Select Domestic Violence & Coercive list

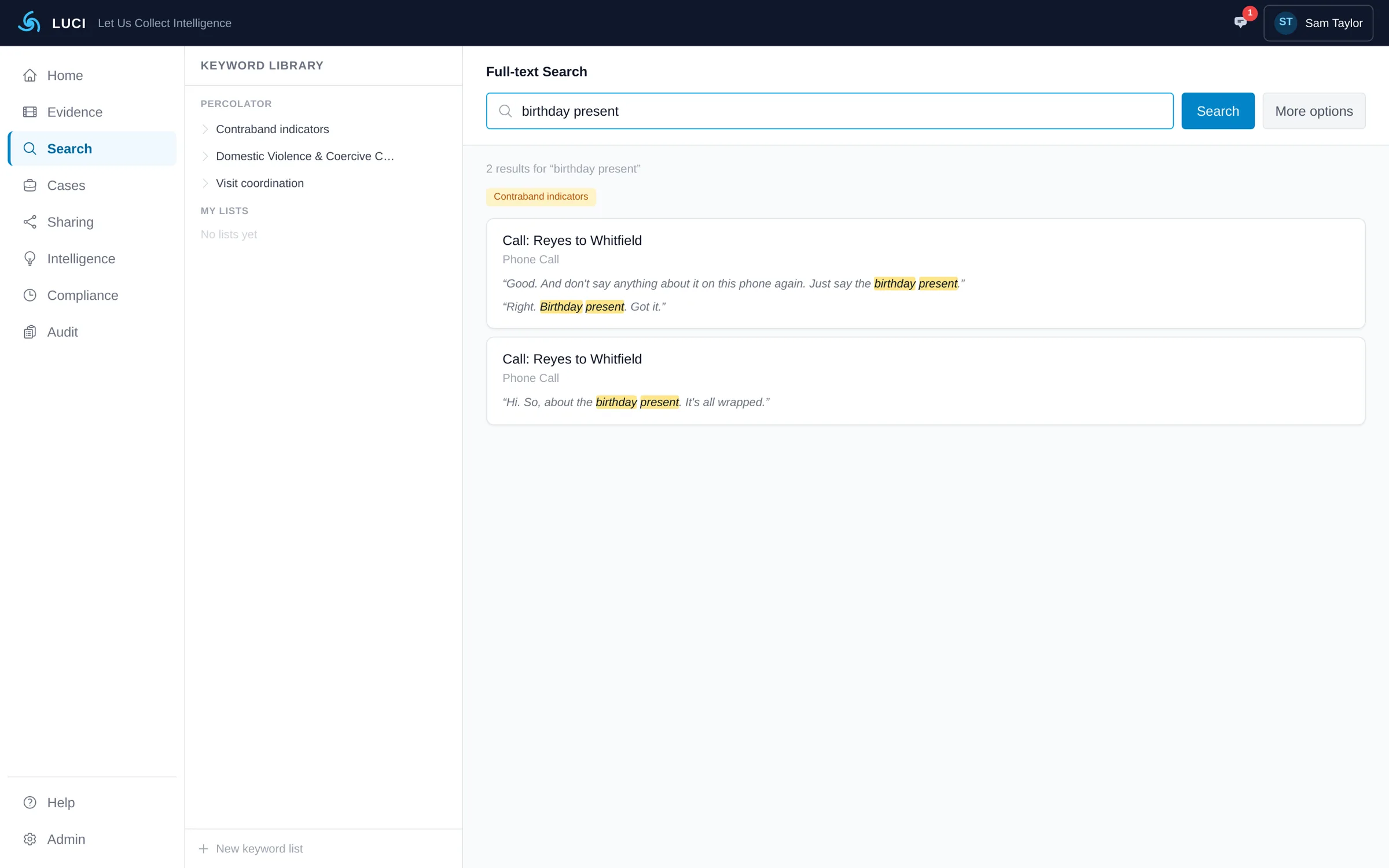(x=304, y=156)
